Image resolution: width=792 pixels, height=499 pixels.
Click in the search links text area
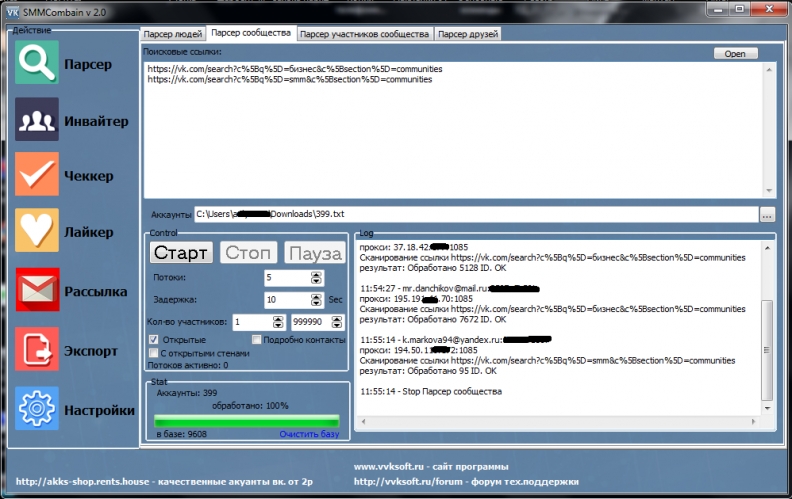click(454, 130)
